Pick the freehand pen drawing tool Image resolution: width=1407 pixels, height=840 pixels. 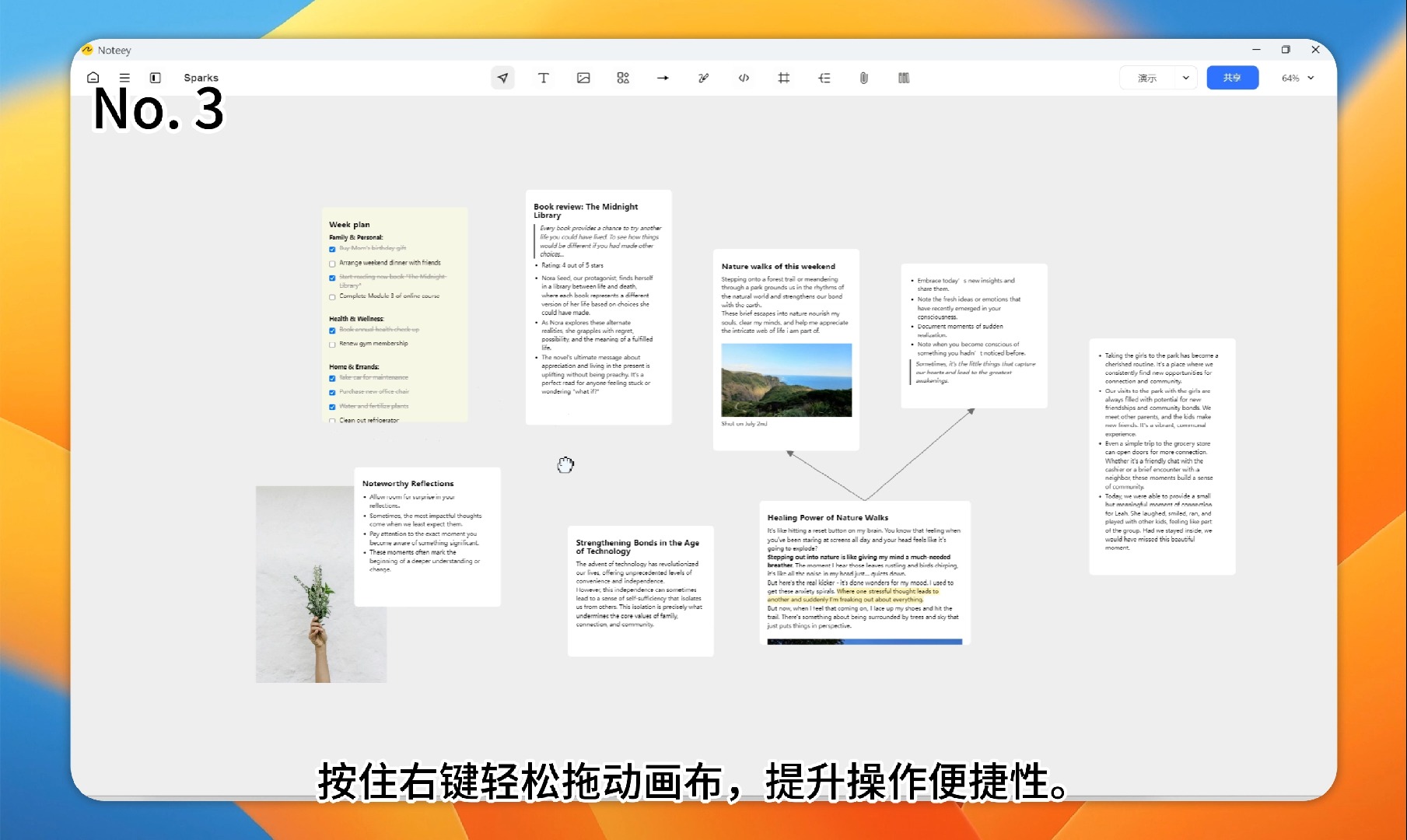coord(704,78)
